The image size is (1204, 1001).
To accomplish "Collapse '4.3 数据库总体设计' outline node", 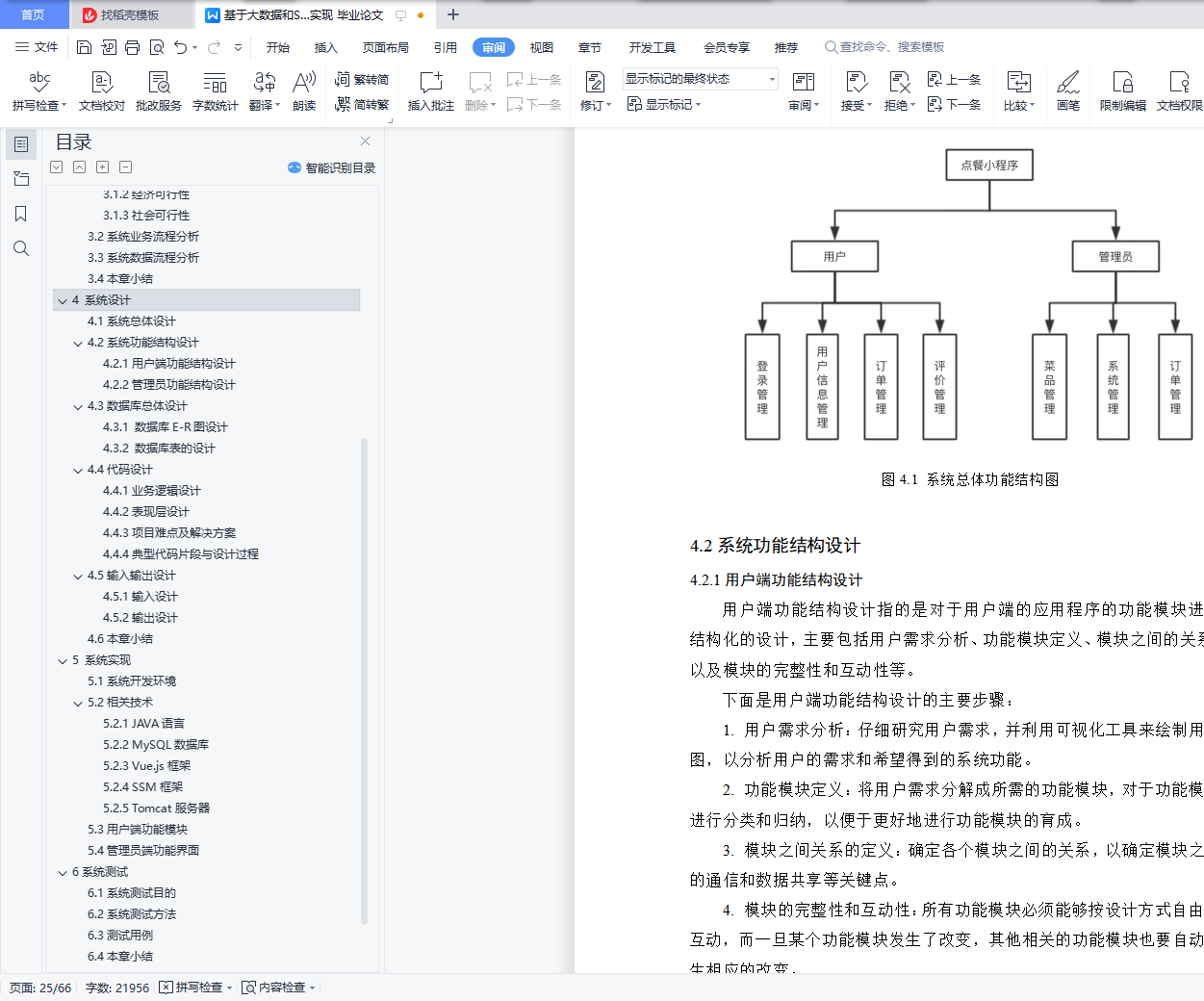I will tap(78, 406).
